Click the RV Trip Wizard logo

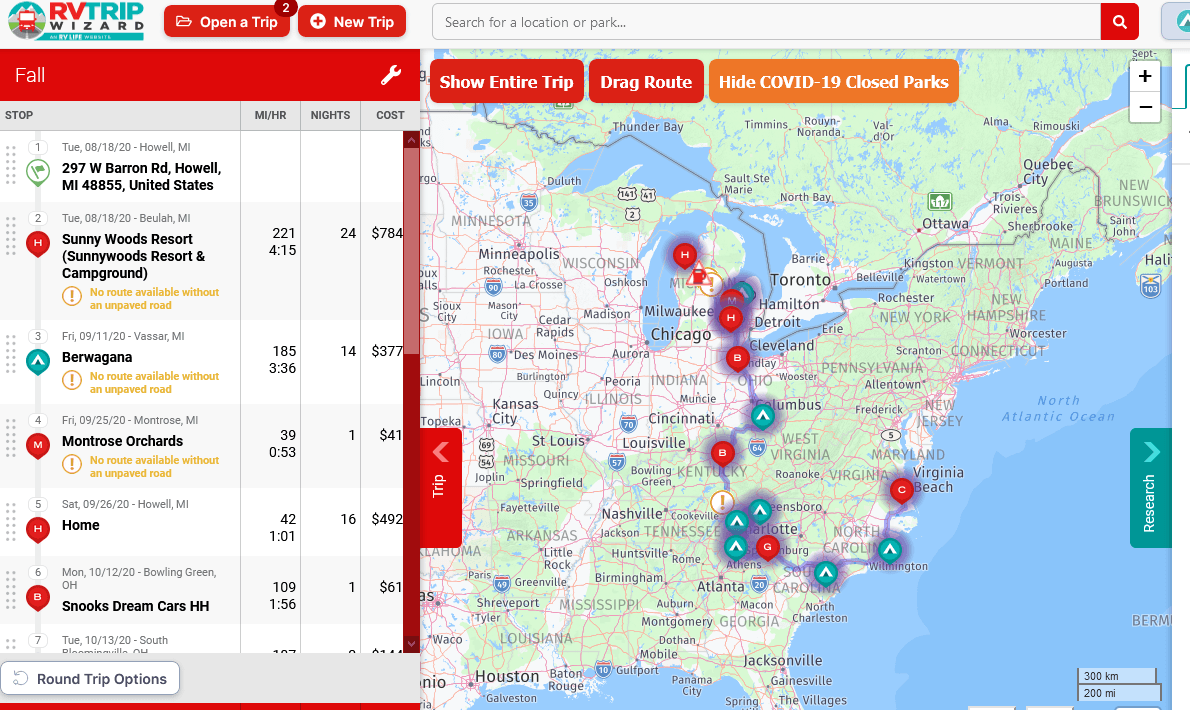click(71, 21)
